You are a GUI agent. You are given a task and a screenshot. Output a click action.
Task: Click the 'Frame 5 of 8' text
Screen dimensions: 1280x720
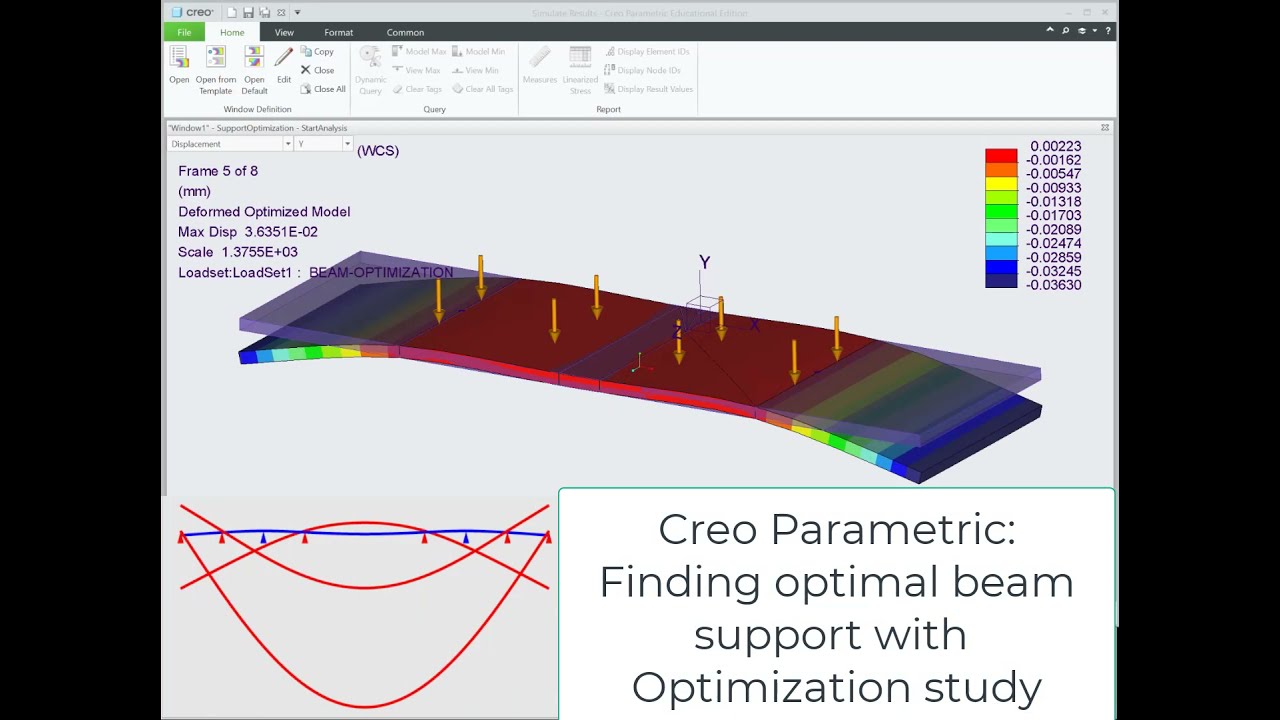pos(218,171)
